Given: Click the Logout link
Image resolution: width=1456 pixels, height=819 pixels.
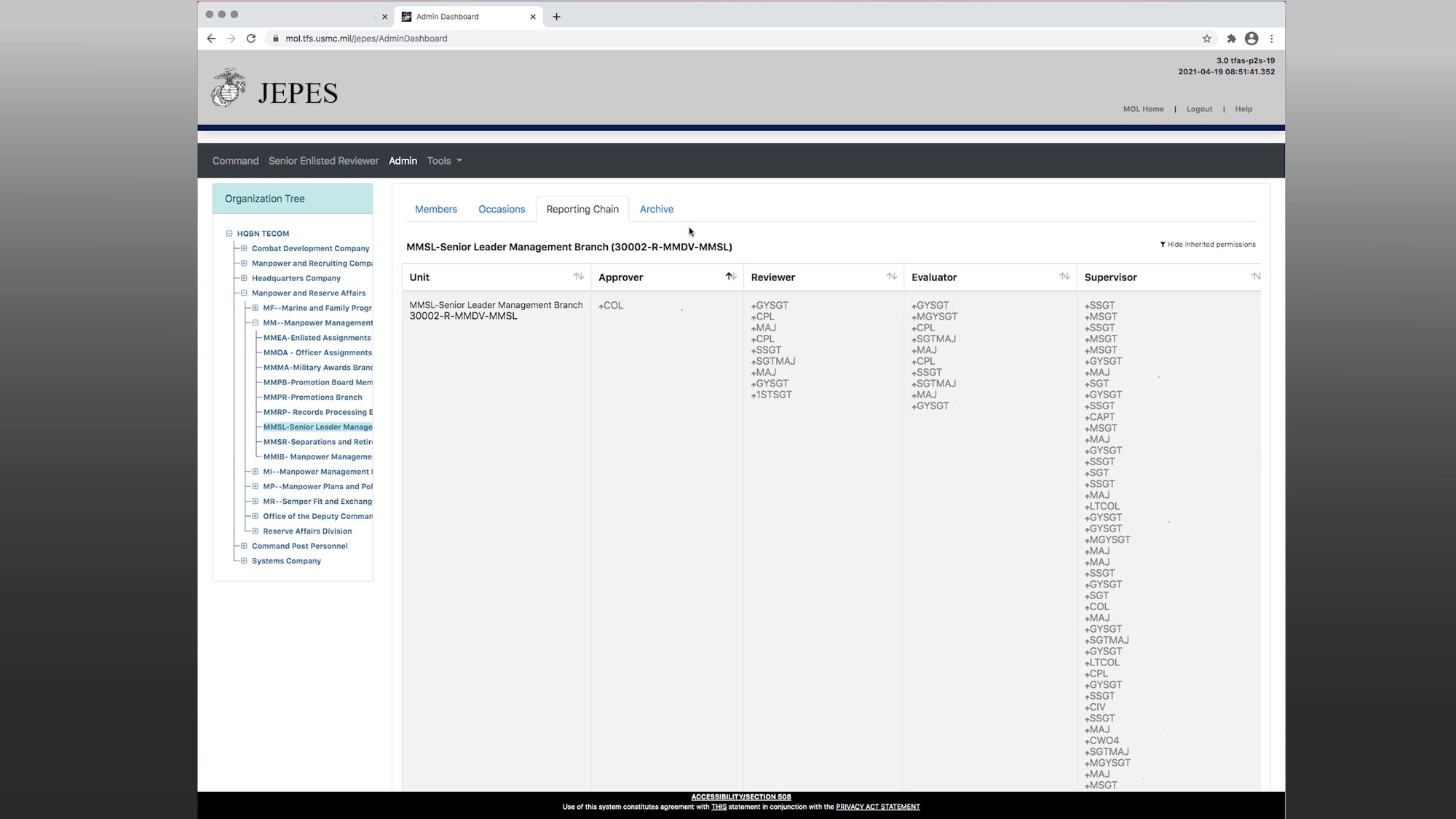Looking at the screenshot, I should [1198, 109].
